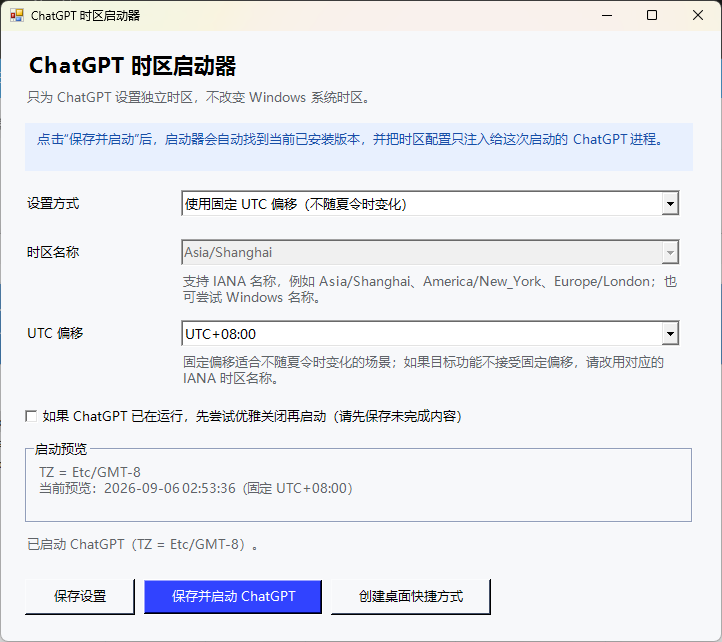The image size is (722, 642).
Task: Click the 设置方式 label
Action: tap(53, 203)
